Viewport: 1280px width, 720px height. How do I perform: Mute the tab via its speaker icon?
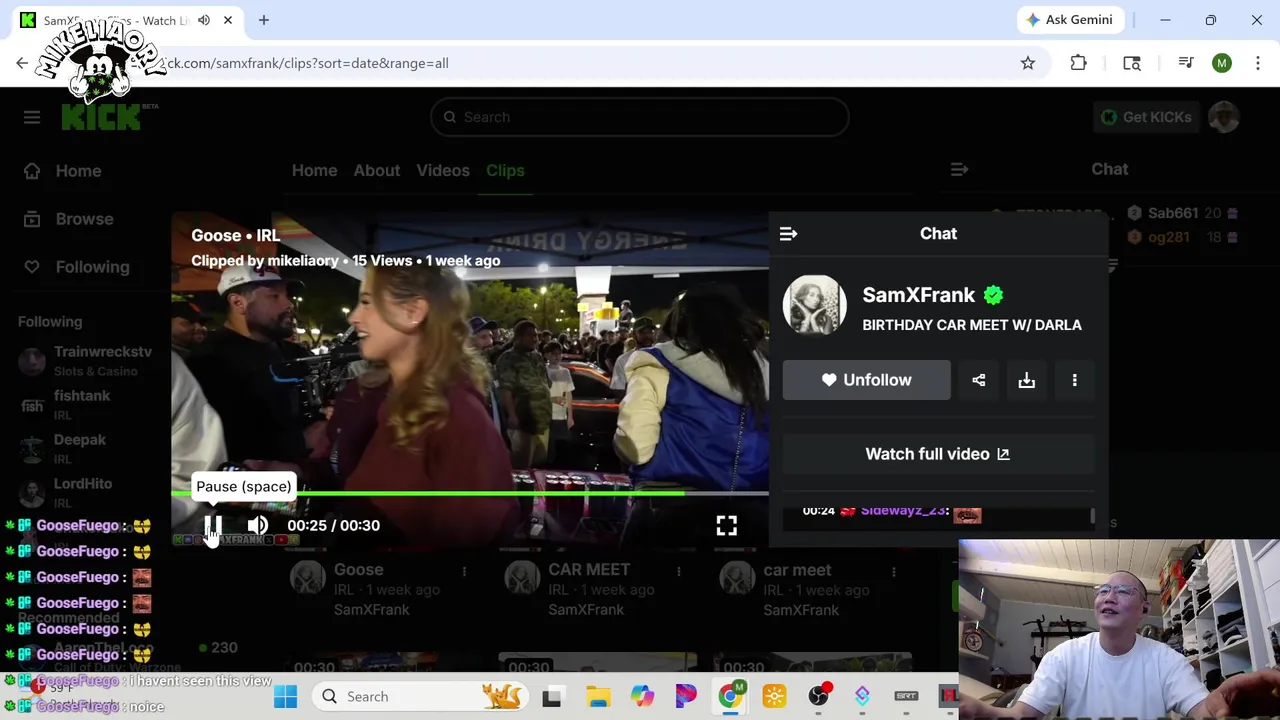pos(204,20)
